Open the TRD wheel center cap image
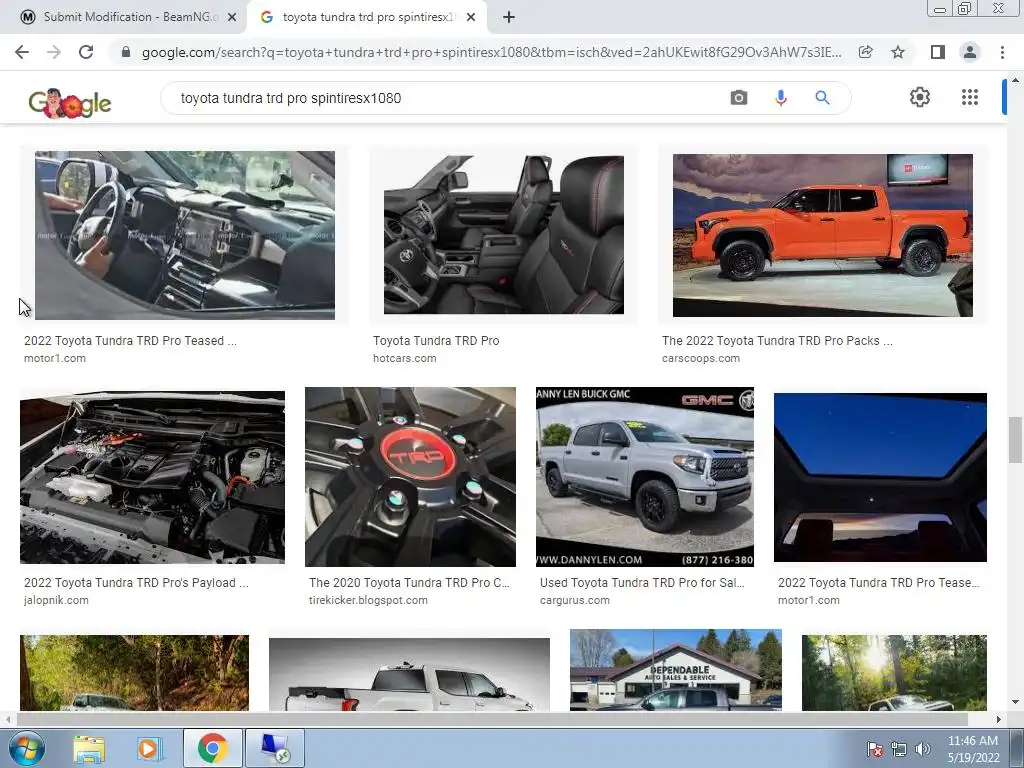Image resolution: width=1024 pixels, height=768 pixels. click(x=410, y=477)
